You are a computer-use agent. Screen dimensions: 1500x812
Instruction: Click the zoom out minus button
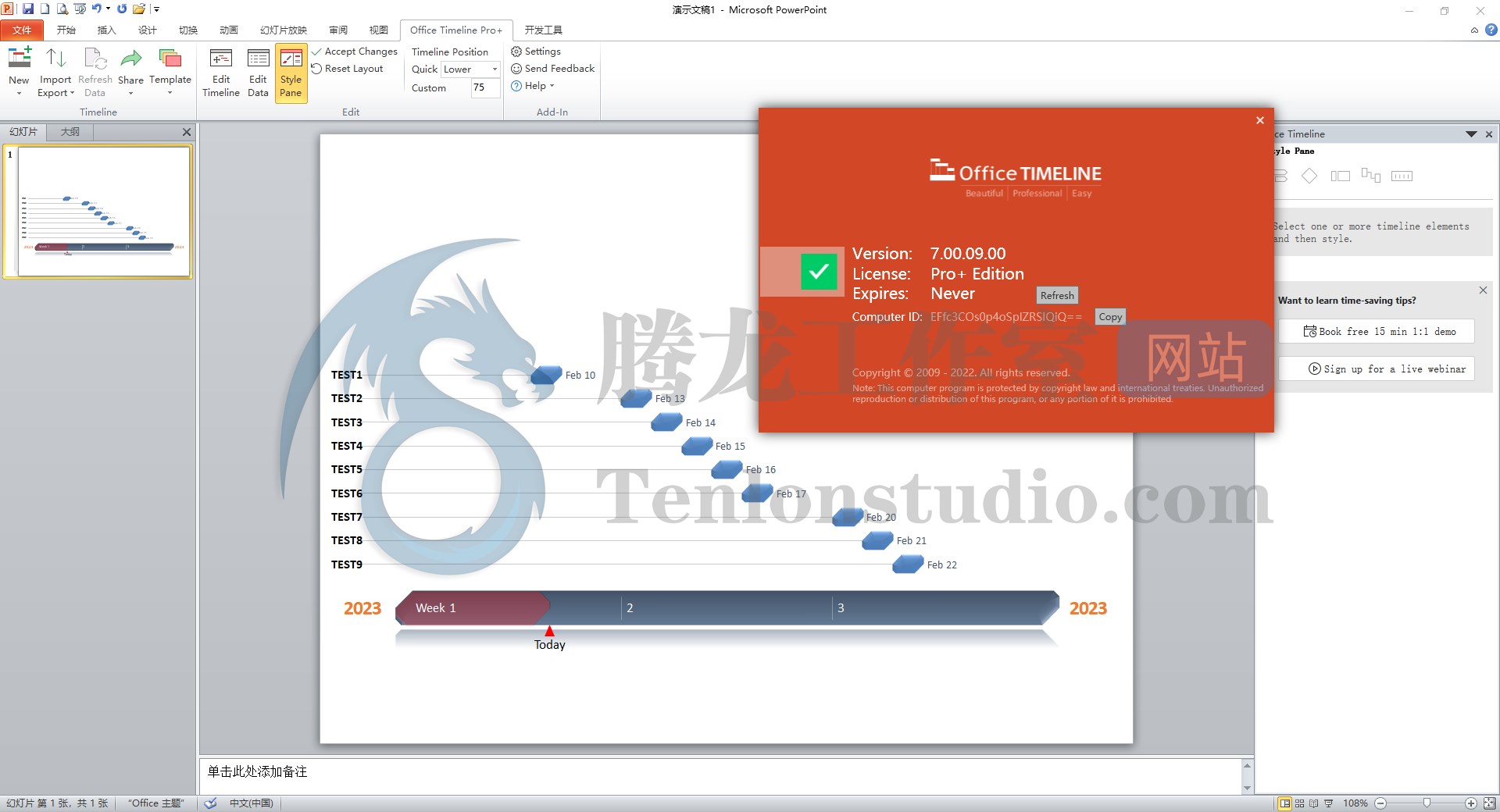click(x=1380, y=803)
